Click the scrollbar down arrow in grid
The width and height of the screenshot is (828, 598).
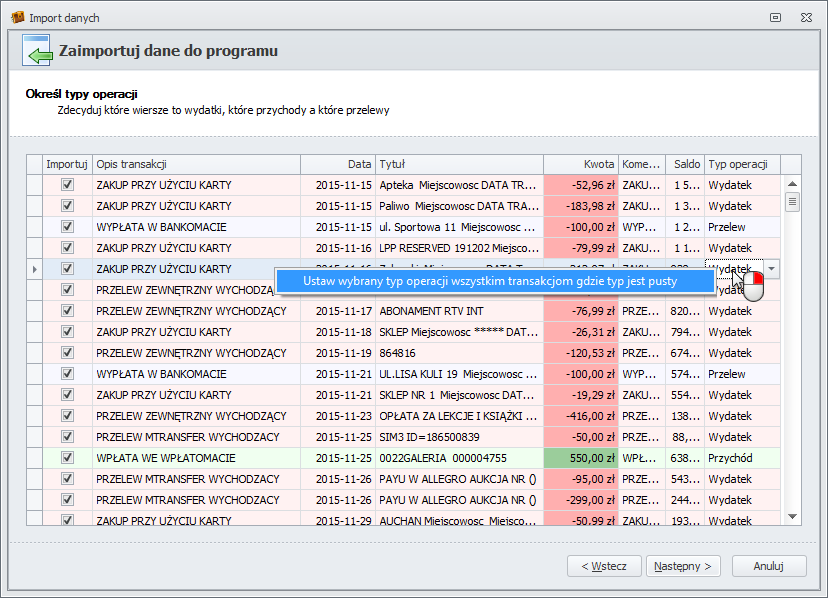click(x=792, y=516)
